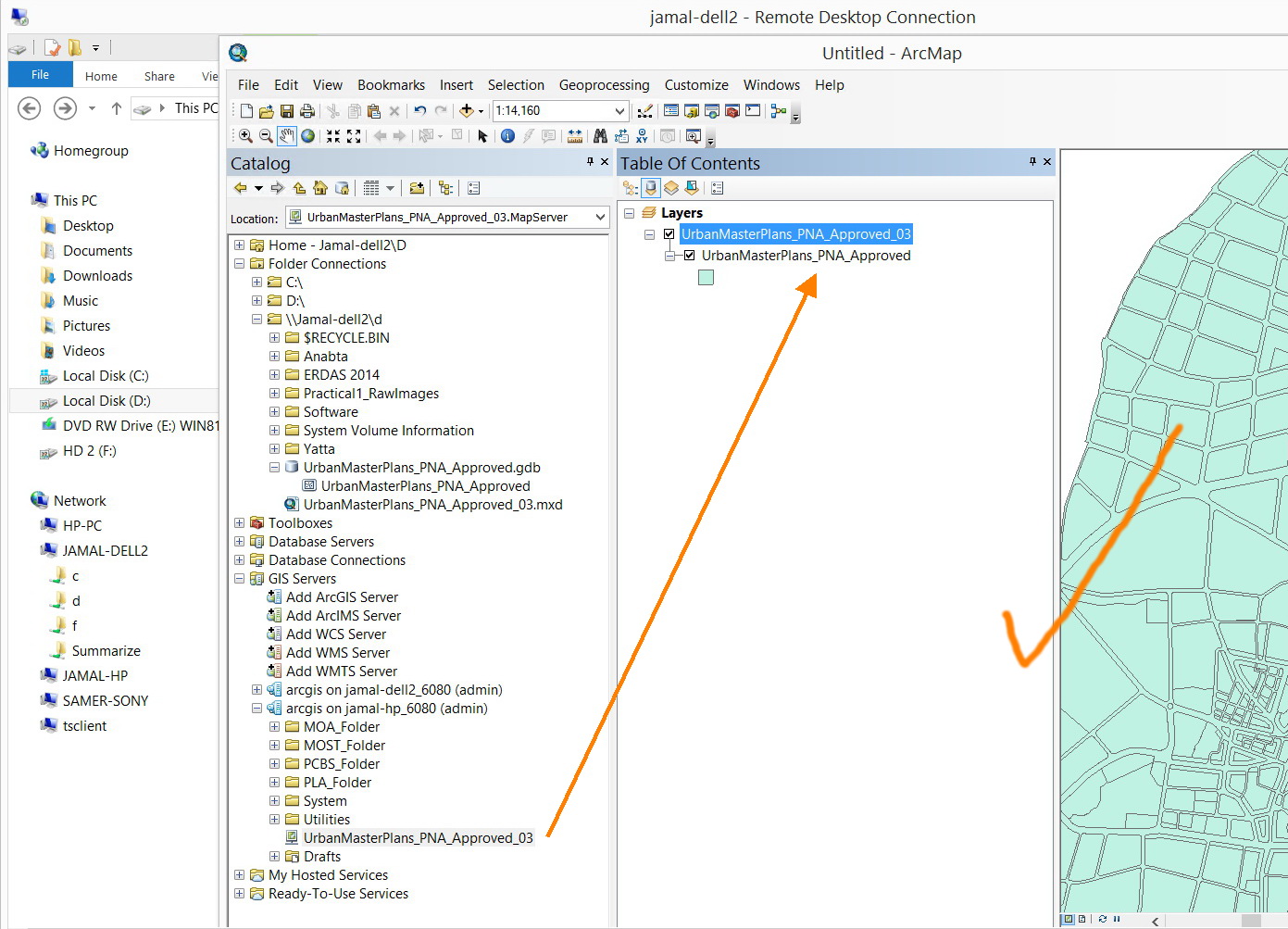Click Catalog Go to Home Folder icon
1288x929 pixels.
[x=320, y=188]
